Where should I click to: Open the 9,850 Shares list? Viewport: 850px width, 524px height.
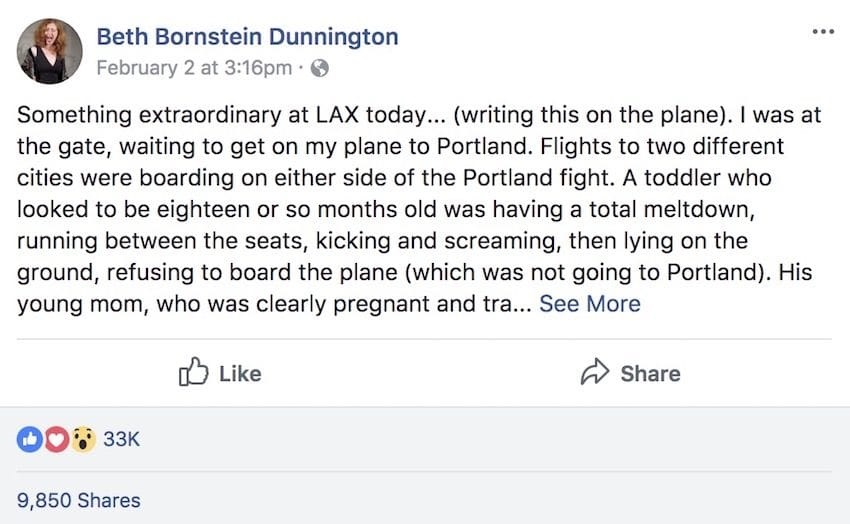tap(78, 500)
